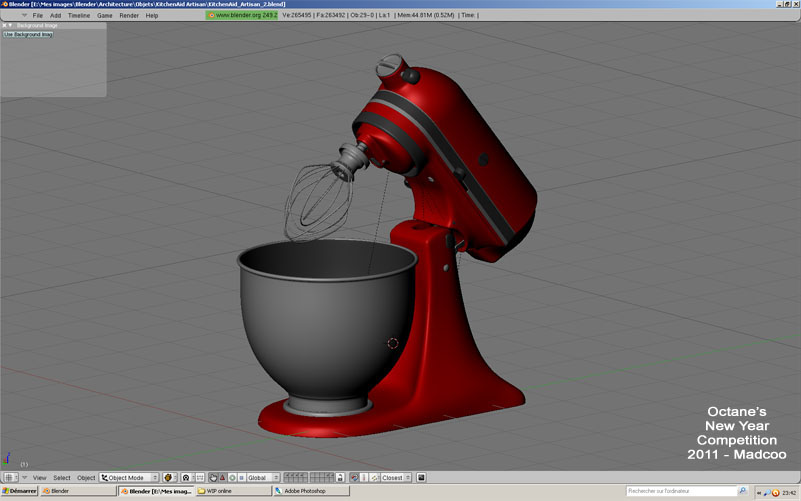Open the Add menu

(55, 15)
